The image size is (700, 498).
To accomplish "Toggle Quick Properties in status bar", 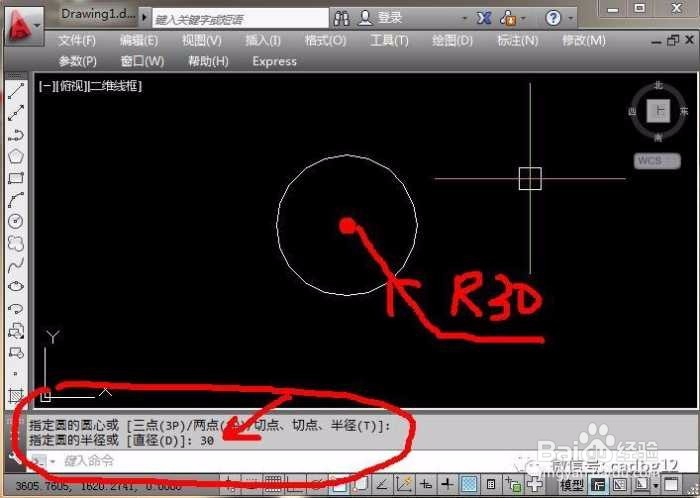I will (491, 484).
